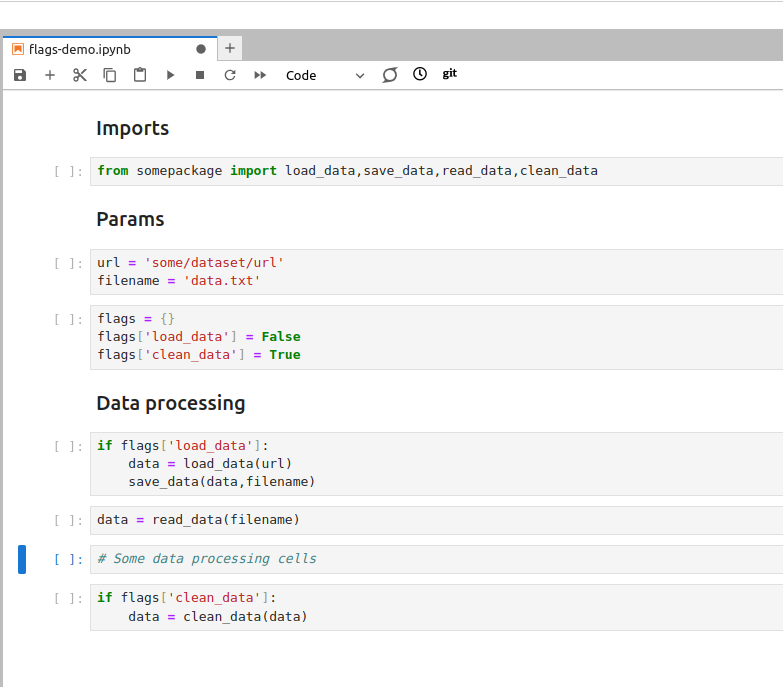Click the line flags['load_data'] = False
783x687 pixels.
click(x=199, y=337)
